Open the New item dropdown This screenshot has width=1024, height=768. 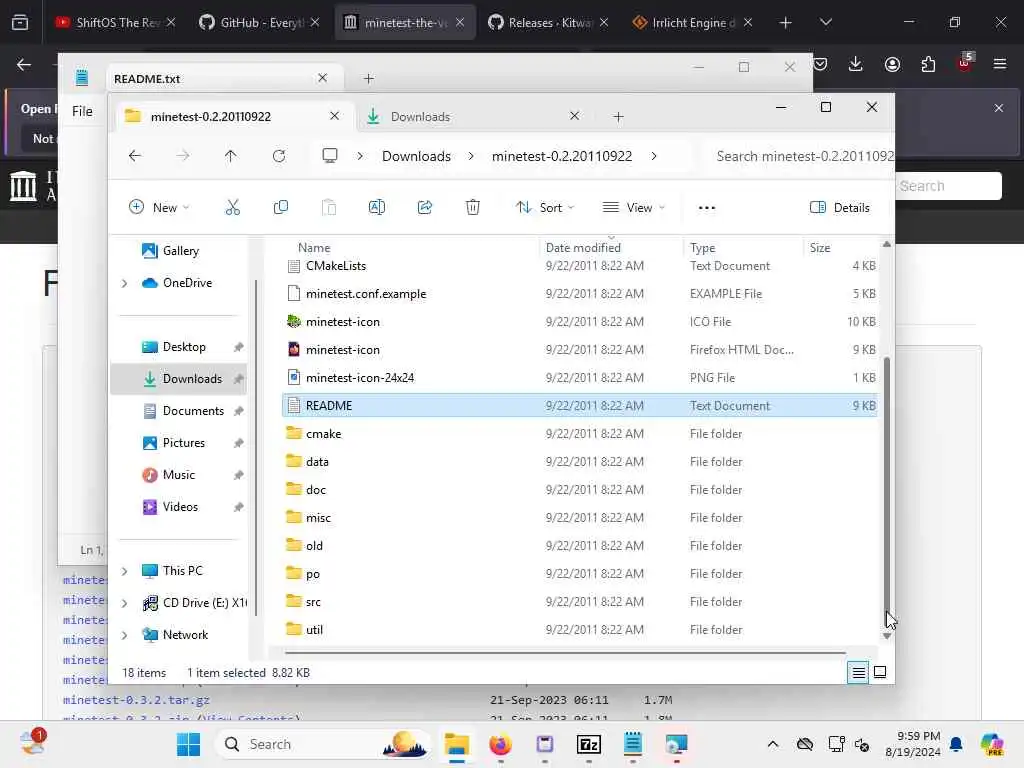pyautogui.click(x=159, y=208)
